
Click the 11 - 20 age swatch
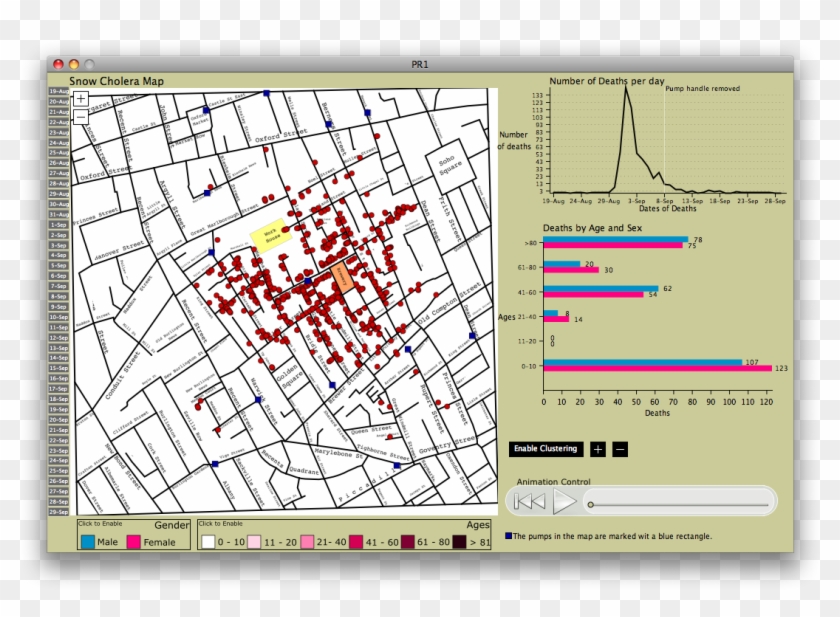click(255, 541)
